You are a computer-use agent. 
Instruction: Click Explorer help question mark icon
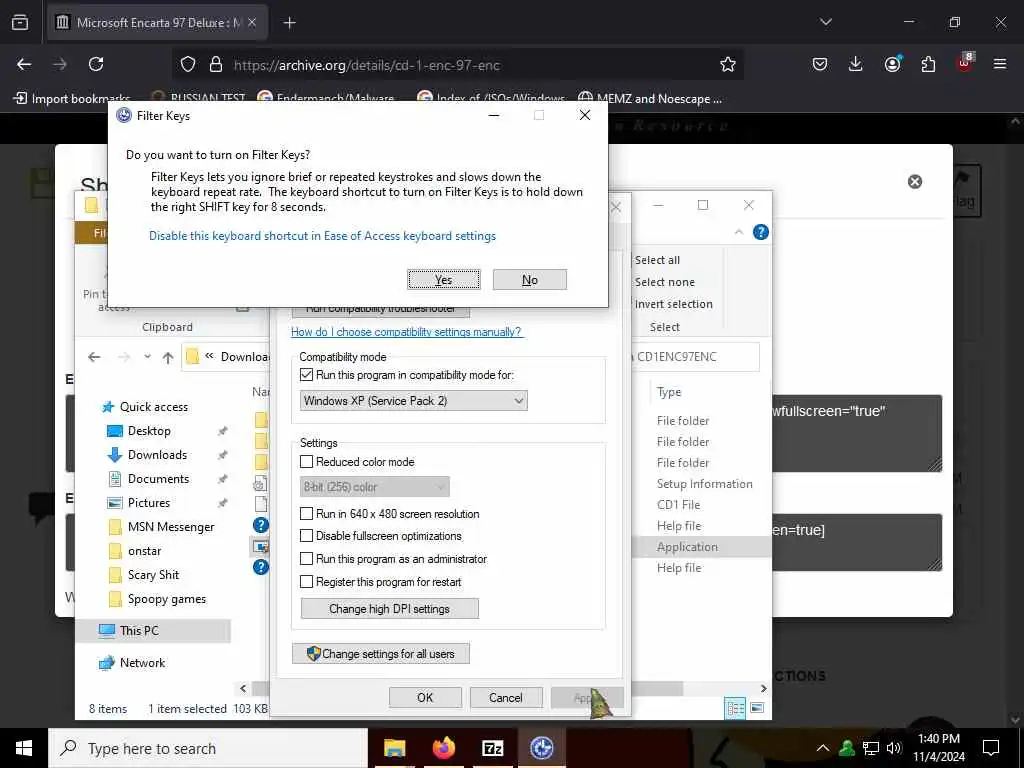coord(761,232)
